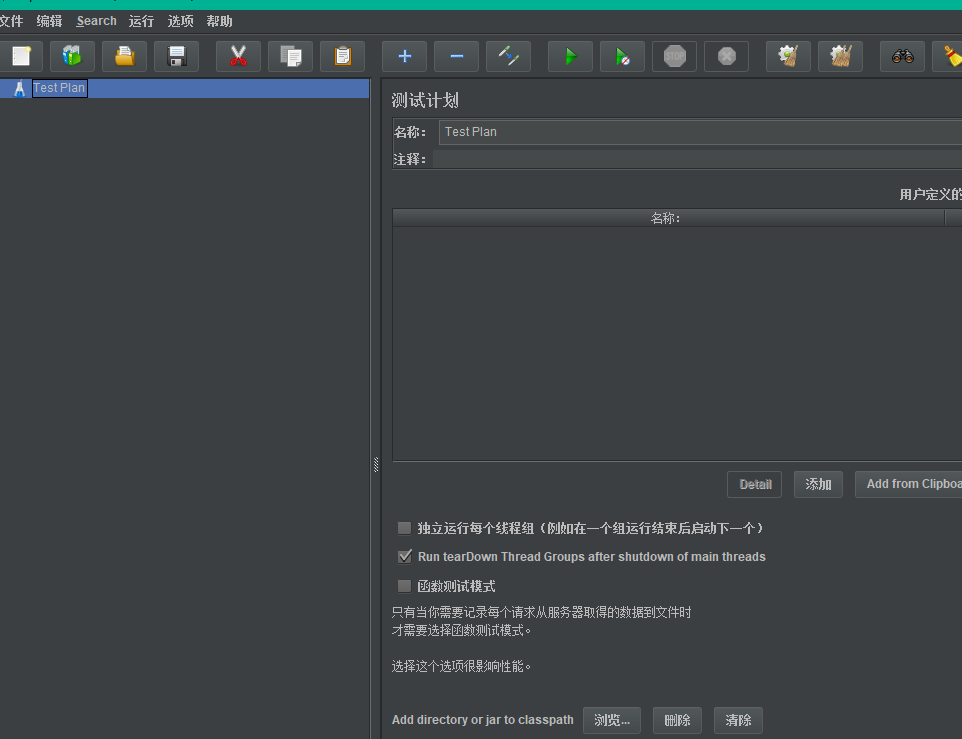Expand all nodes with plus icon
The image size is (962, 739).
pyautogui.click(x=404, y=56)
